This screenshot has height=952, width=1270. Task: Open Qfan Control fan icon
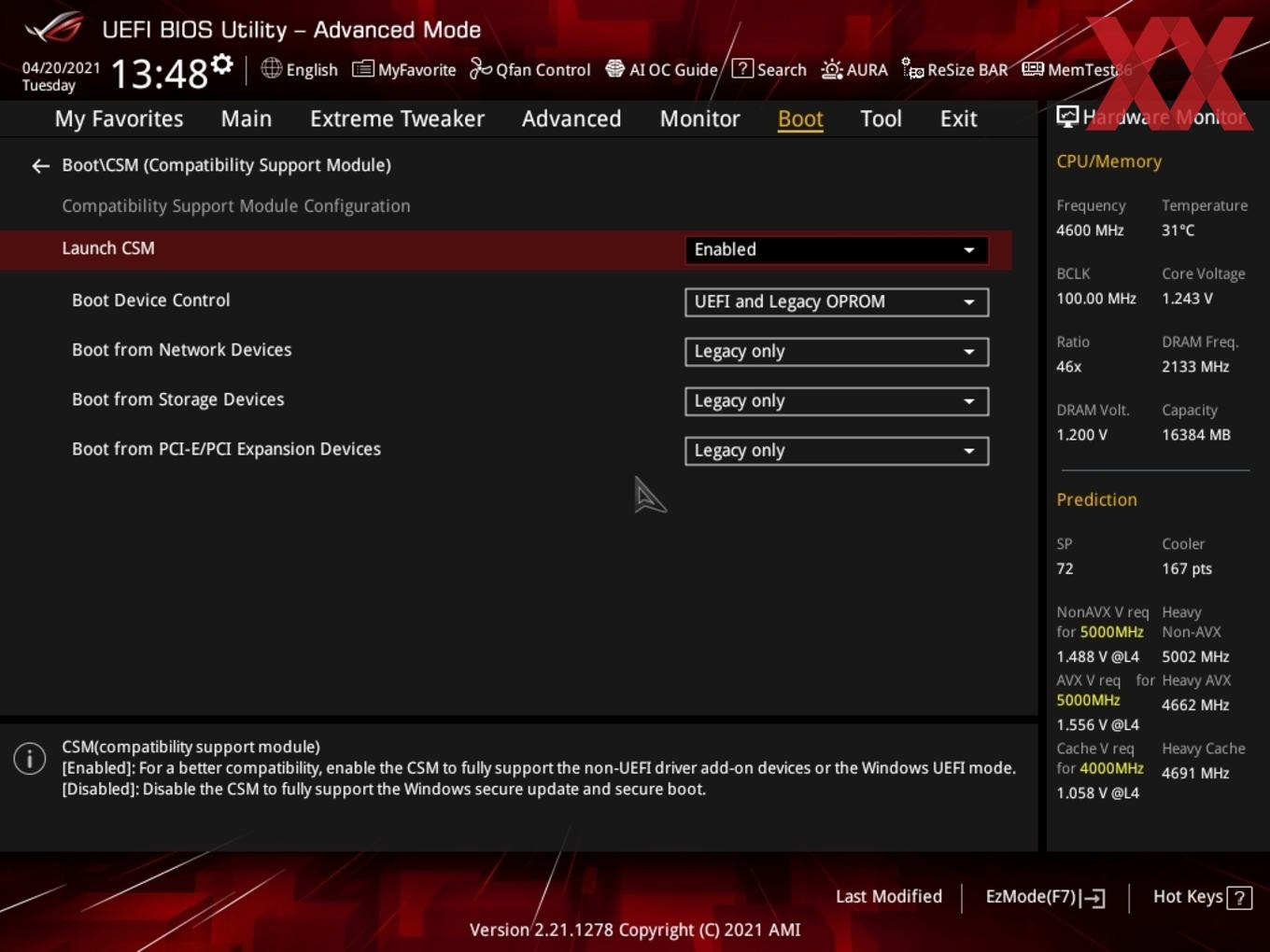coord(480,69)
